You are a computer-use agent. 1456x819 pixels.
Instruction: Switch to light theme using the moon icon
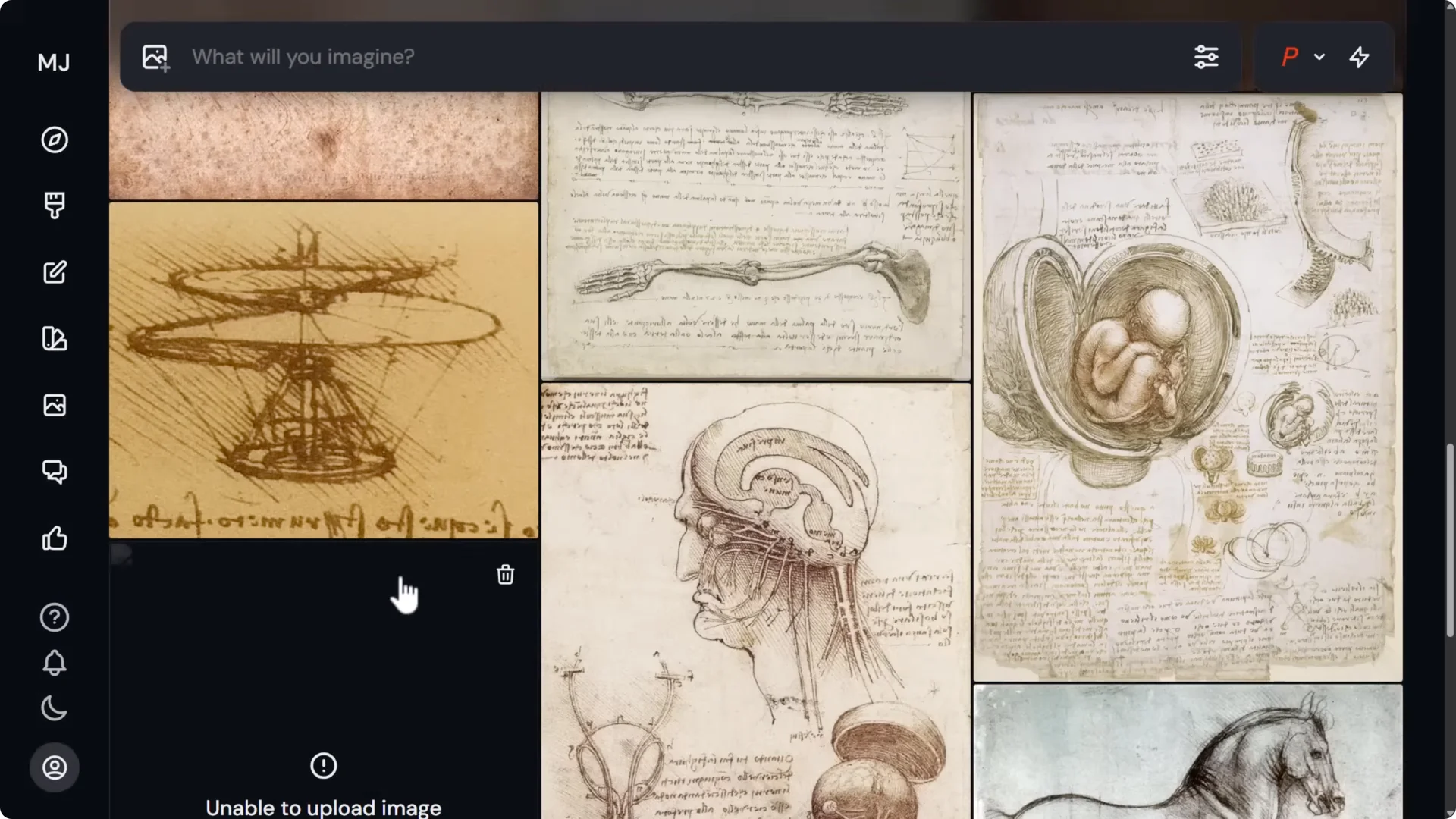pos(54,708)
